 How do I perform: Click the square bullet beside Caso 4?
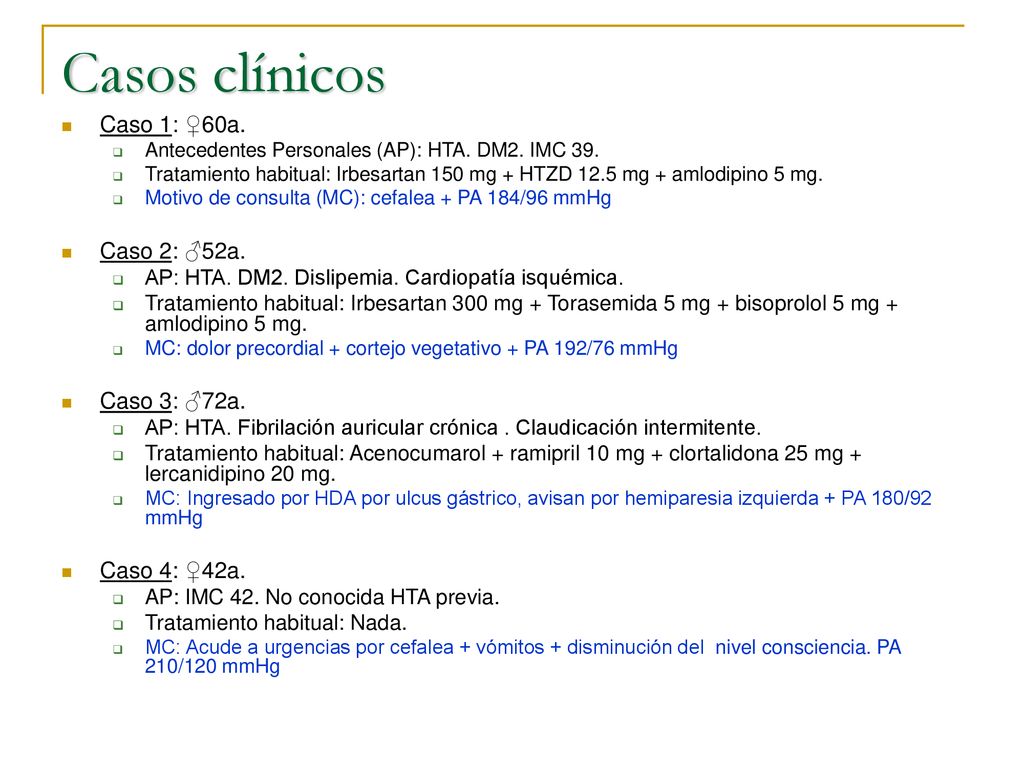pyautogui.click(x=67, y=573)
